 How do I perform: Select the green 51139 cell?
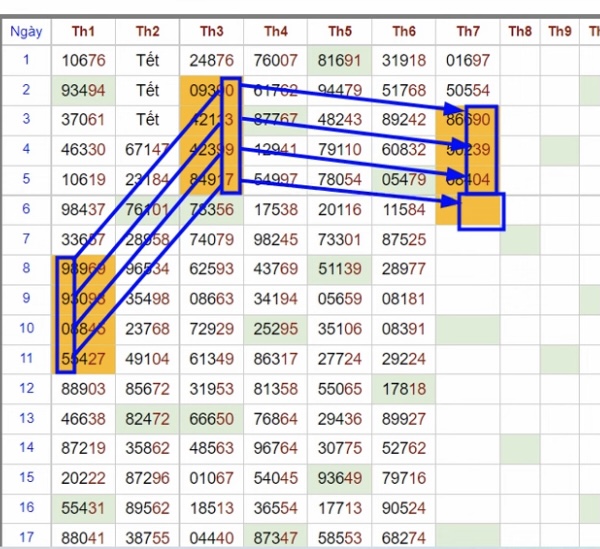coord(340,269)
